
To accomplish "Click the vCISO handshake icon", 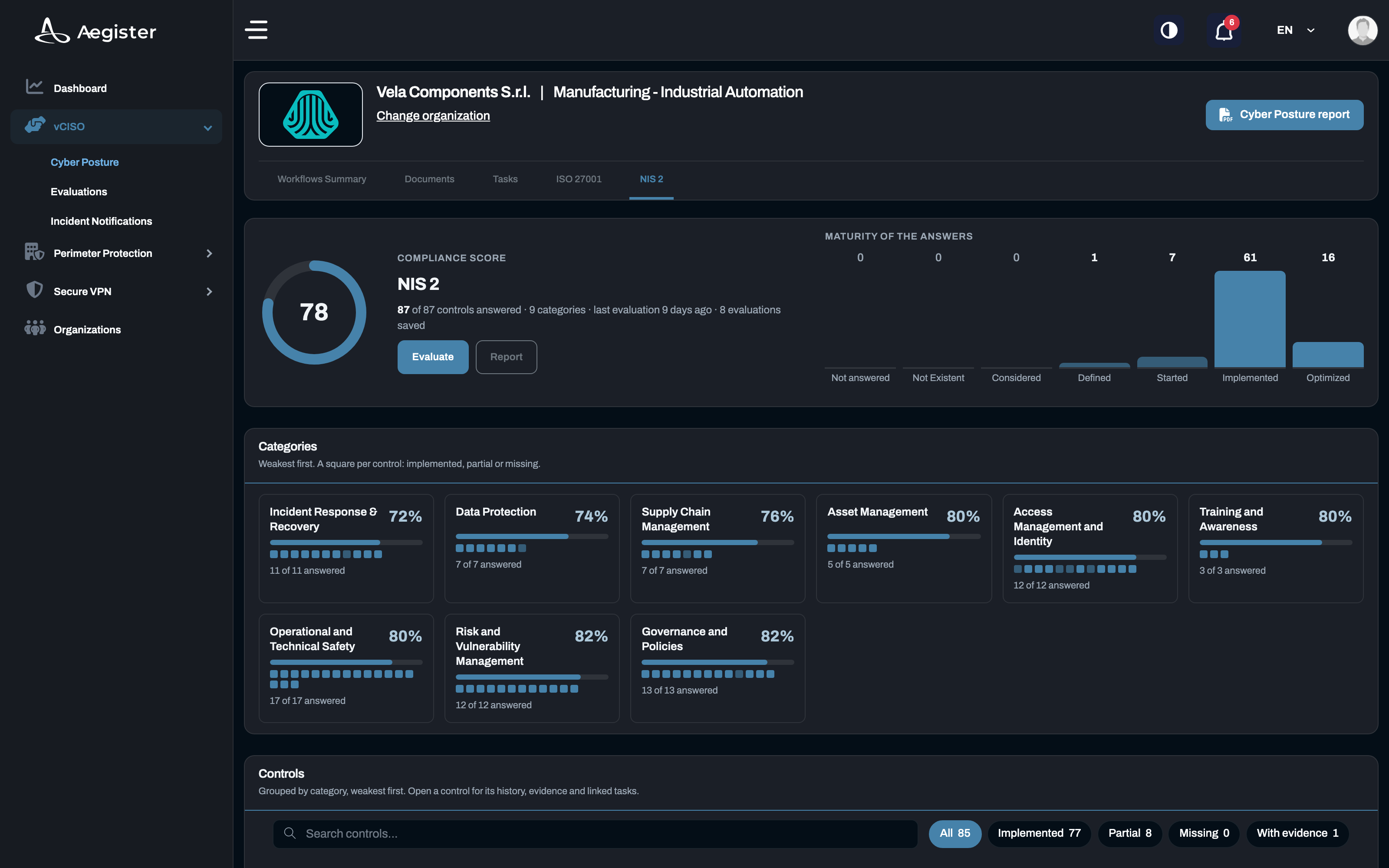I will (x=35, y=125).
